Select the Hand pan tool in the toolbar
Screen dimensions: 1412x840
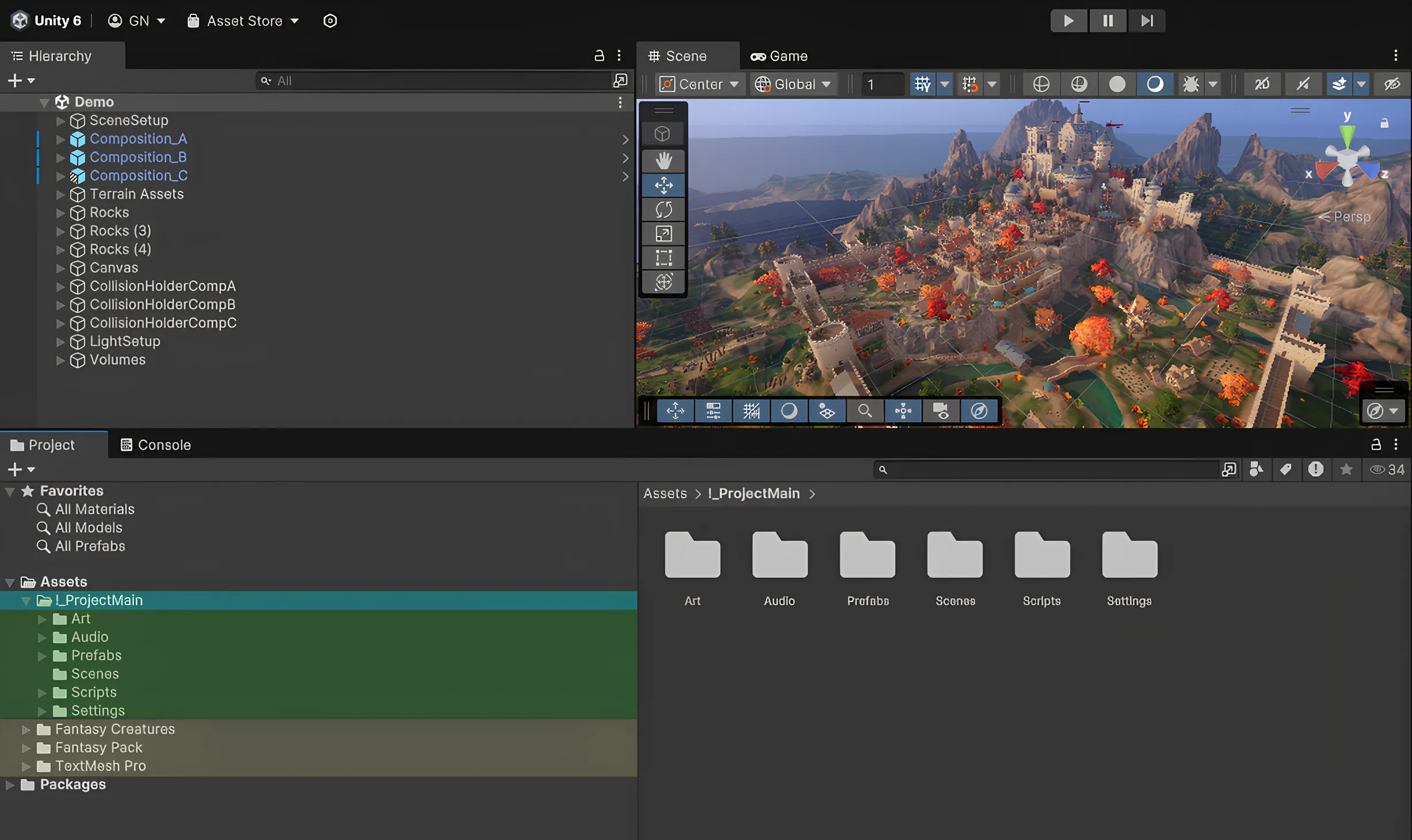pos(663,161)
